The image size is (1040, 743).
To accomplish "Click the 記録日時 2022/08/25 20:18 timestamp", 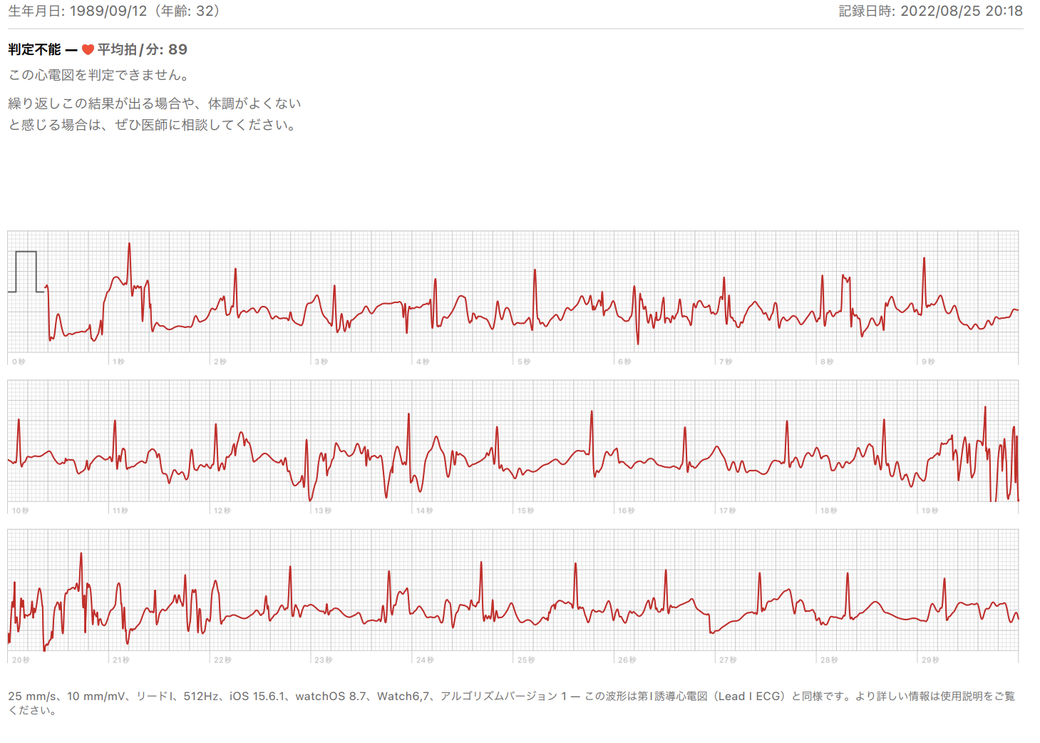I will pyautogui.click(x=930, y=11).
